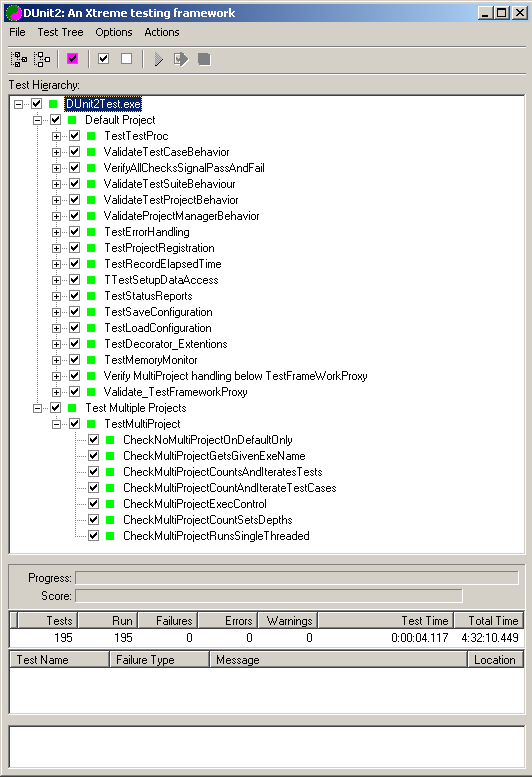Click the Location column header
Screen dimensions: 532x777
click(x=495, y=660)
